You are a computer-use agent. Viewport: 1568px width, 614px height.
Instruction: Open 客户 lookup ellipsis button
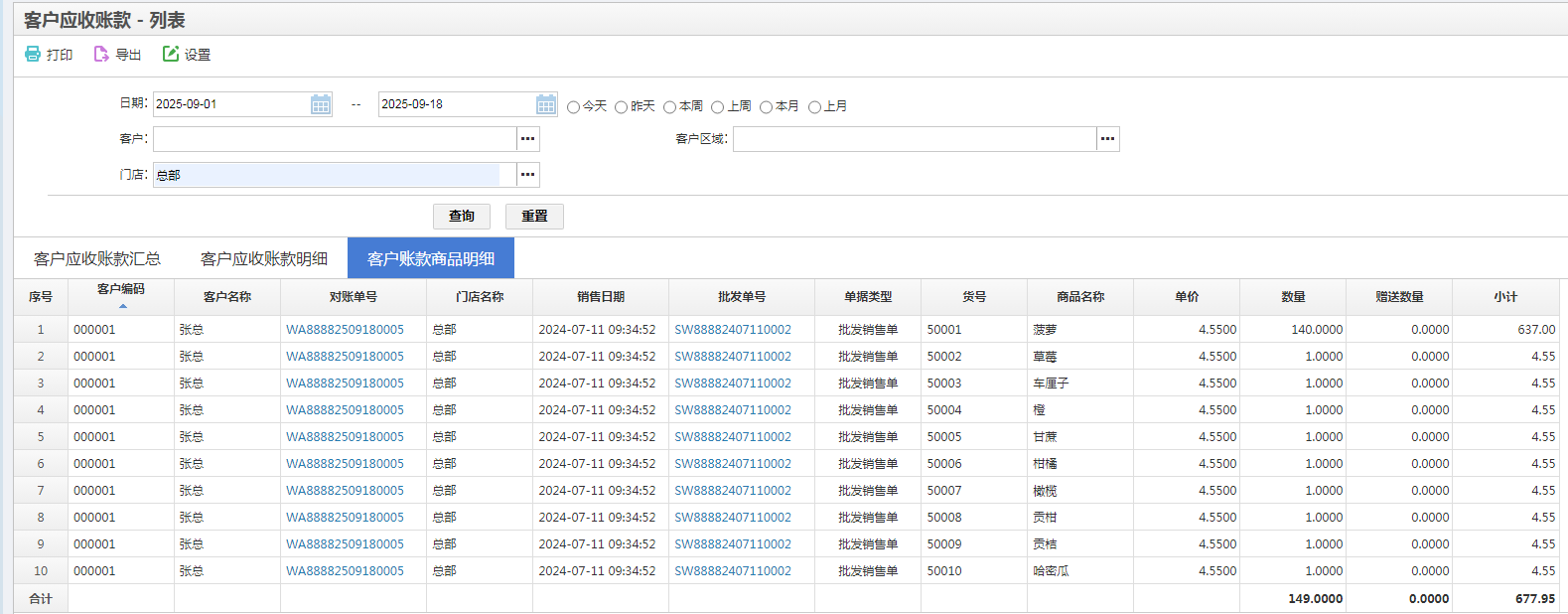(x=528, y=139)
